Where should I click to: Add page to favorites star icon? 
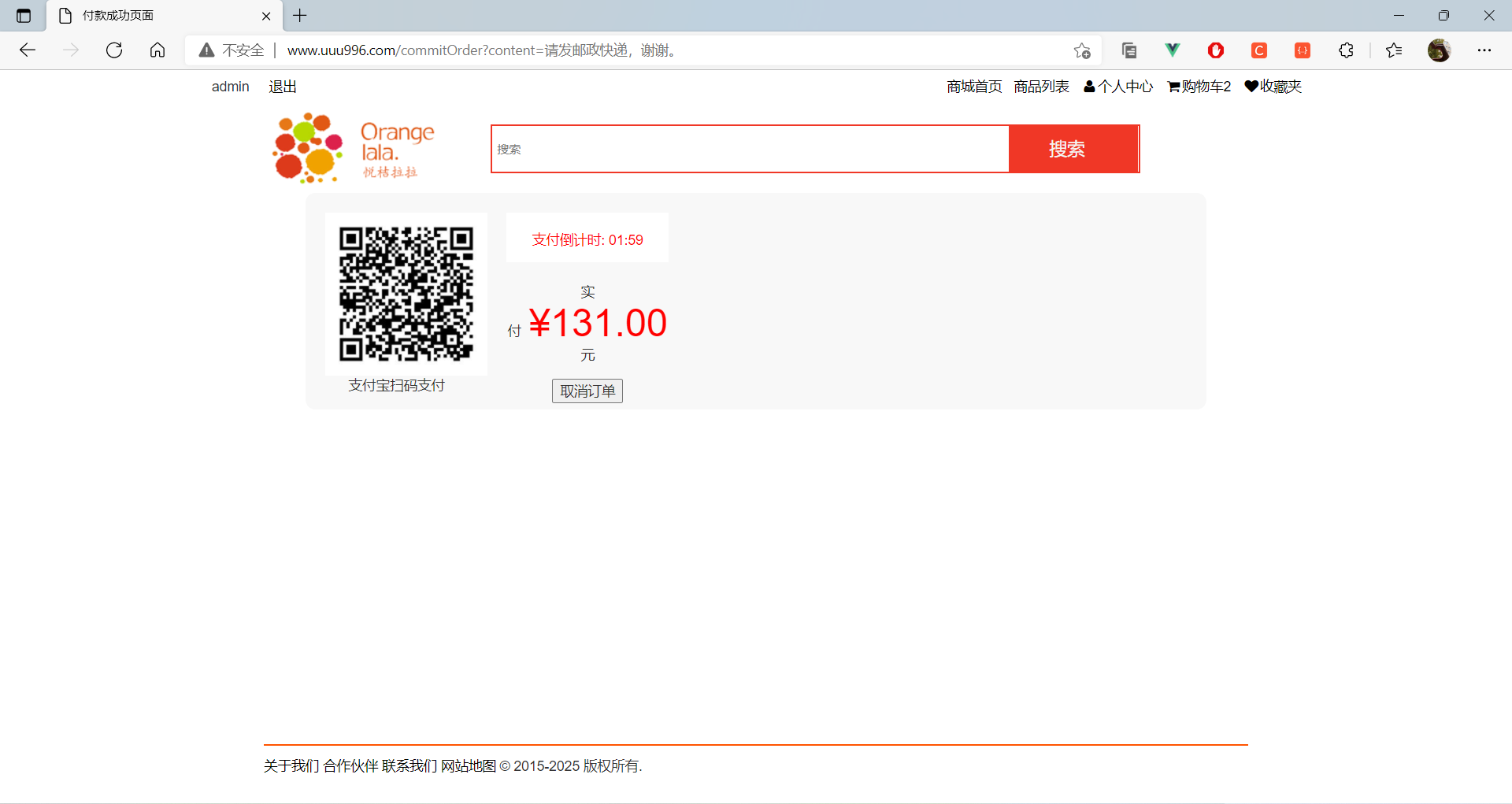pyautogui.click(x=1082, y=50)
